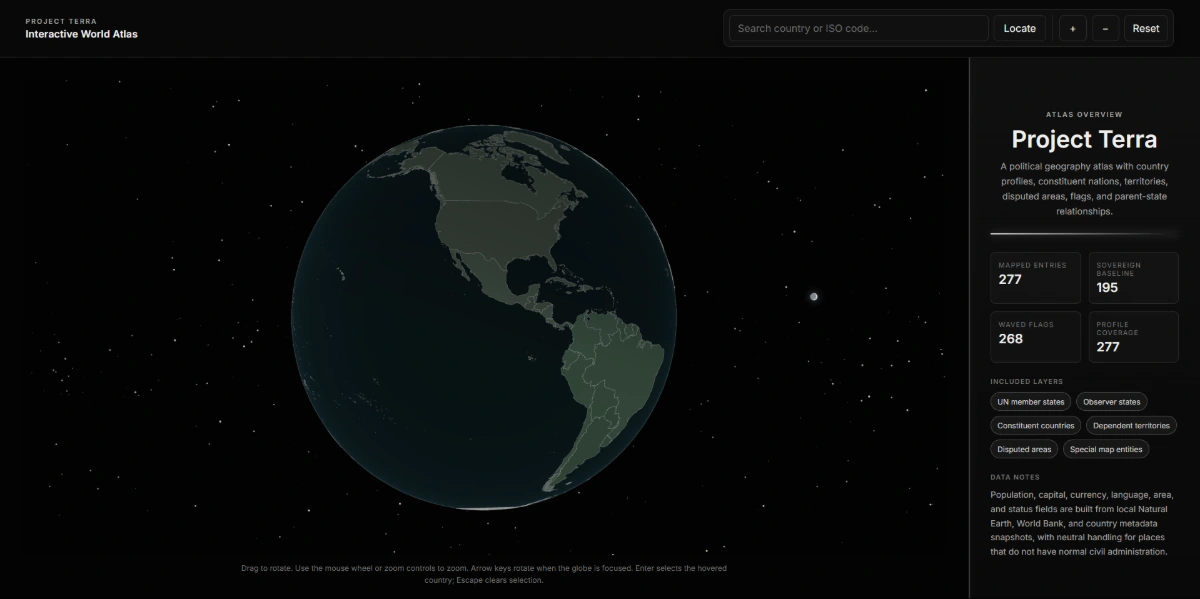Click the UN member states layer chip
This screenshot has width=1200, height=599.
(x=1030, y=402)
